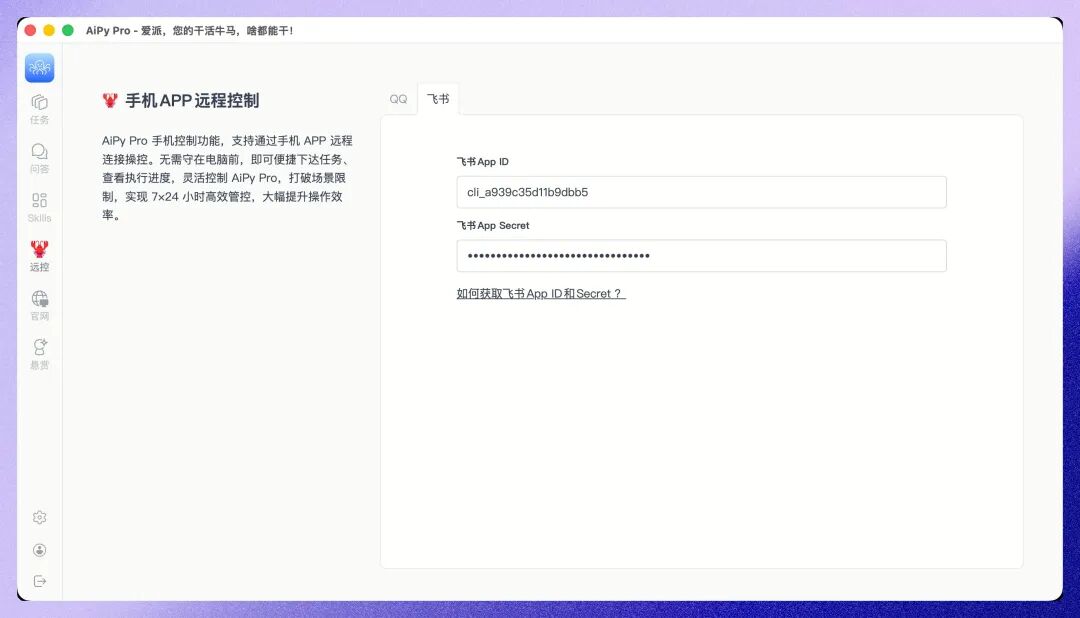Click the 飞书 App Secret label
This screenshot has height=618, width=1080.
(492, 225)
